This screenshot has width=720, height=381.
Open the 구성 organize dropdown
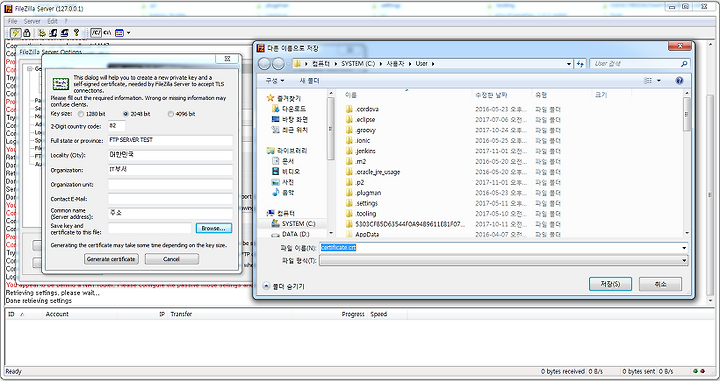click(275, 81)
